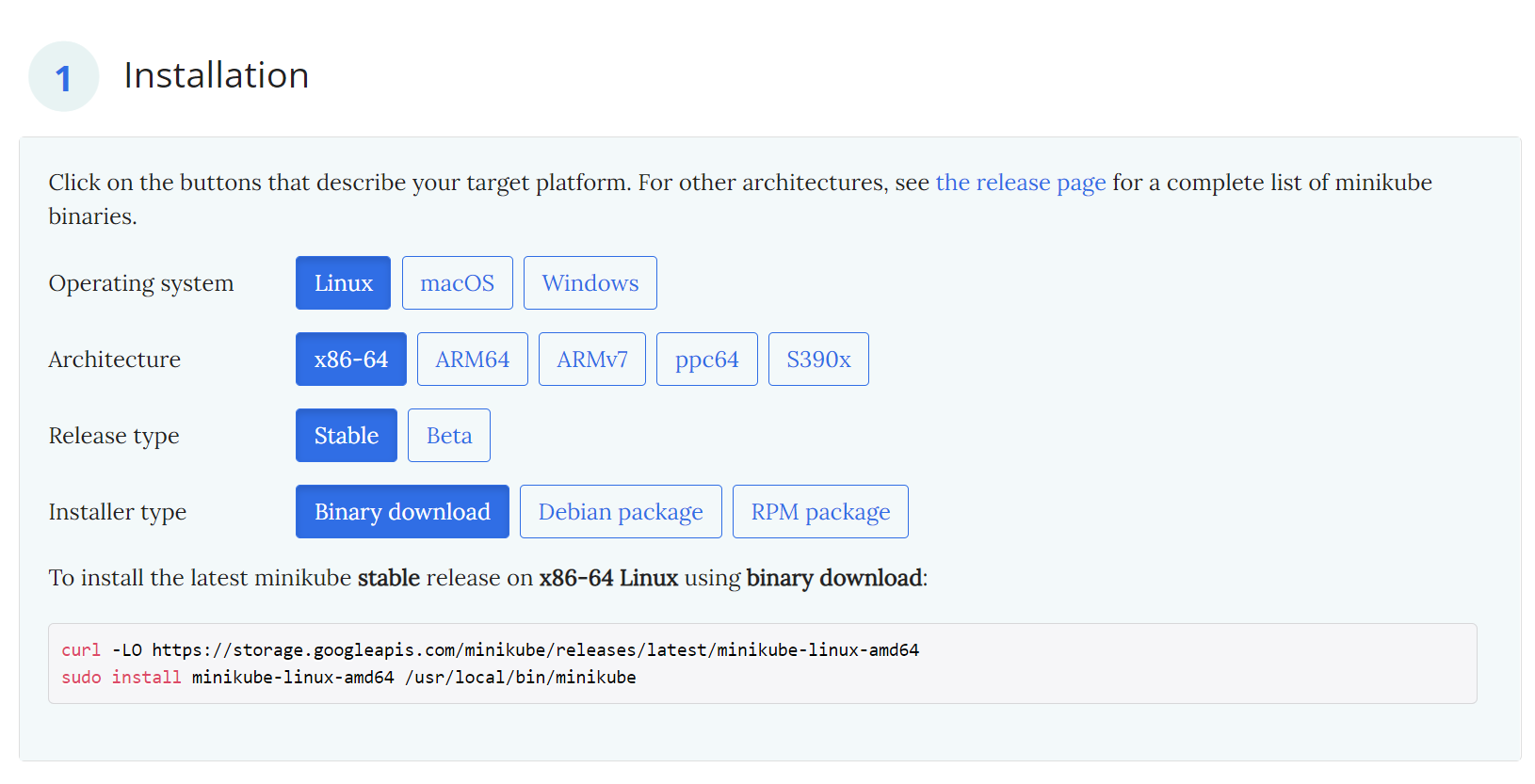This screenshot has width=1535, height=784.
Task: Switch architecture to ARM64
Action: point(472,359)
